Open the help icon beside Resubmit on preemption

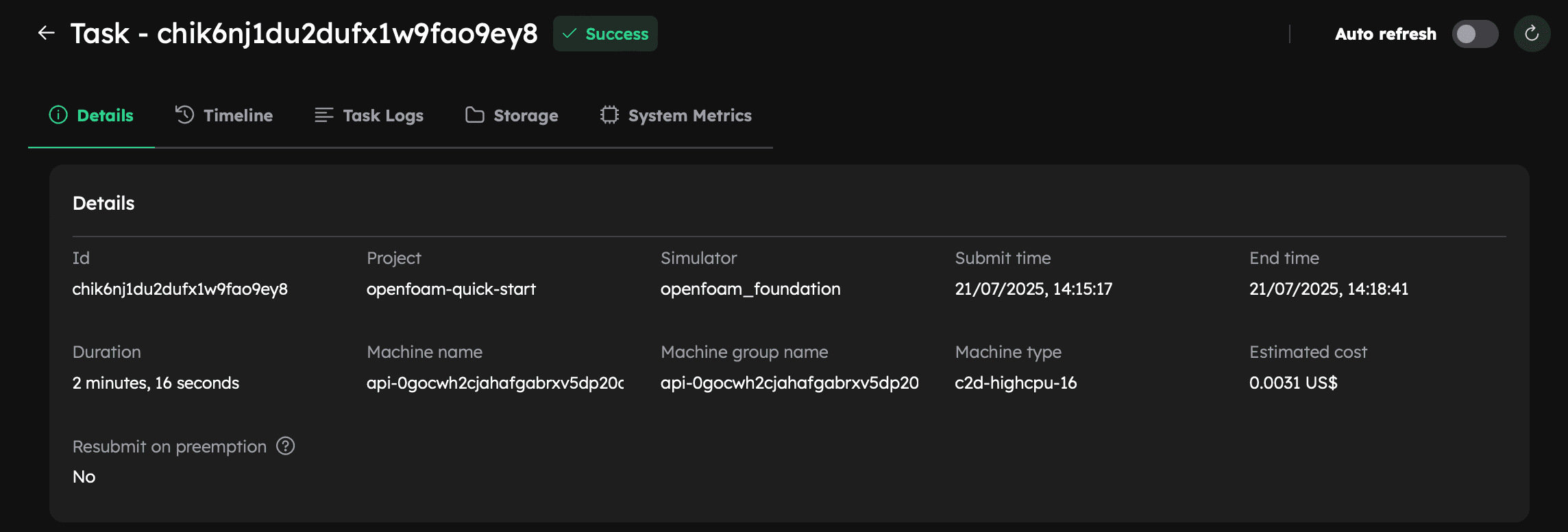pyautogui.click(x=285, y=446)
